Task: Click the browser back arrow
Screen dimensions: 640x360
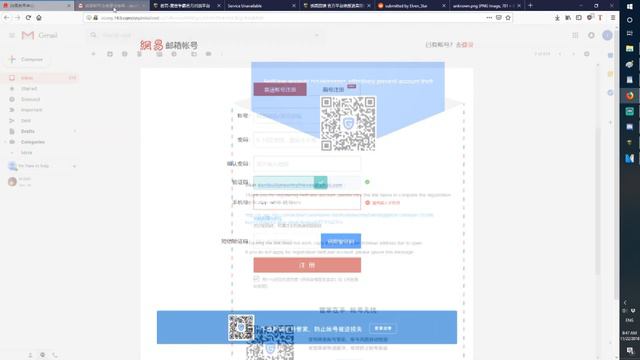Action: point(7,18)
